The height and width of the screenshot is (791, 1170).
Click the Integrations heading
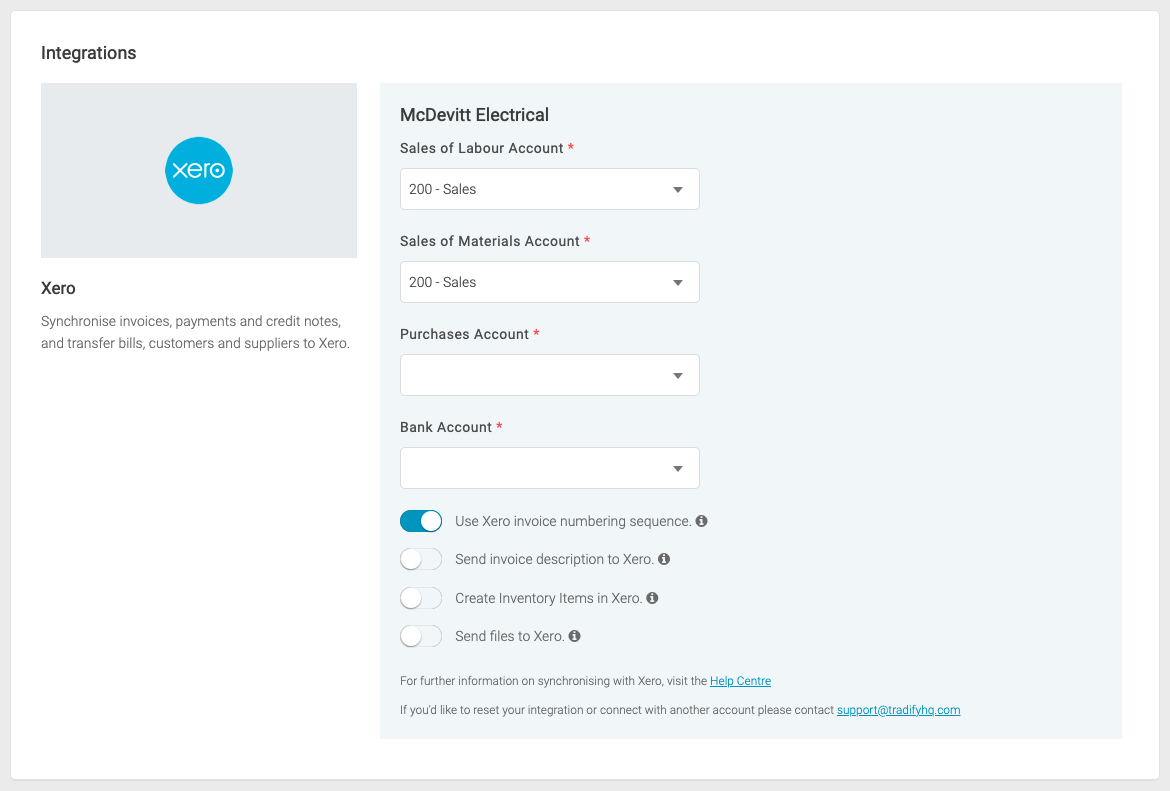[88, 53]
